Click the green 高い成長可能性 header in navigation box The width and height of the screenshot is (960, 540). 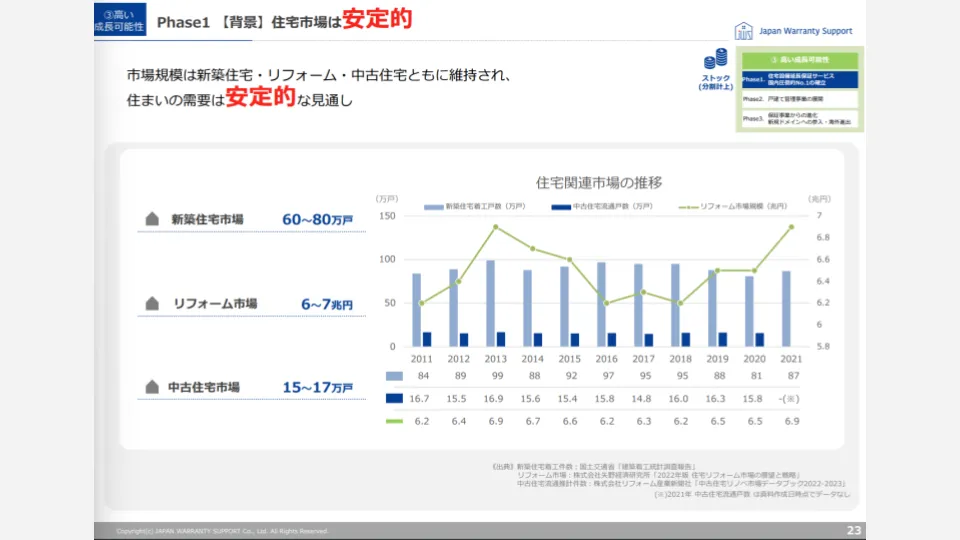coord(800,59)
